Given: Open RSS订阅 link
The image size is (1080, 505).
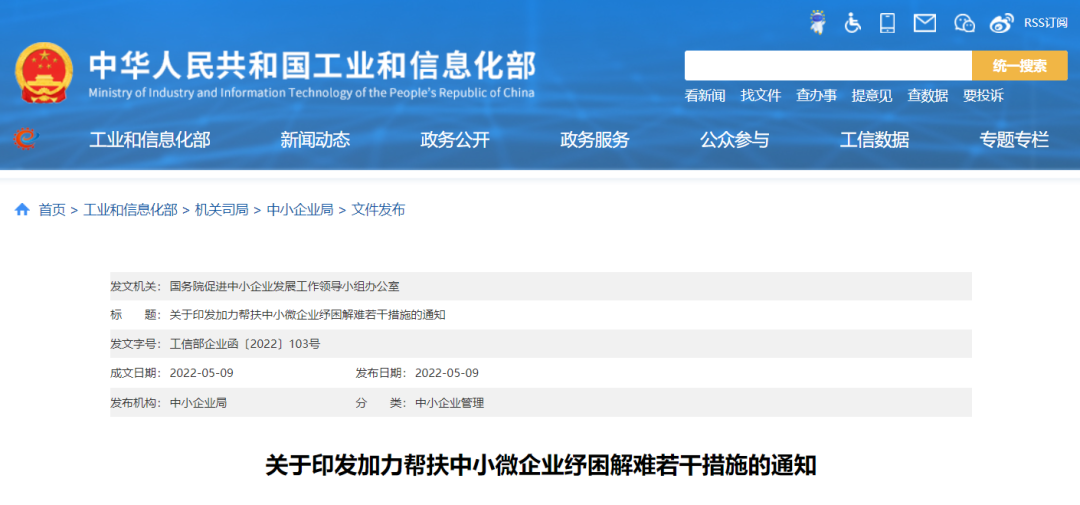Looking at the screenshot, I should tap(1045, 23).
